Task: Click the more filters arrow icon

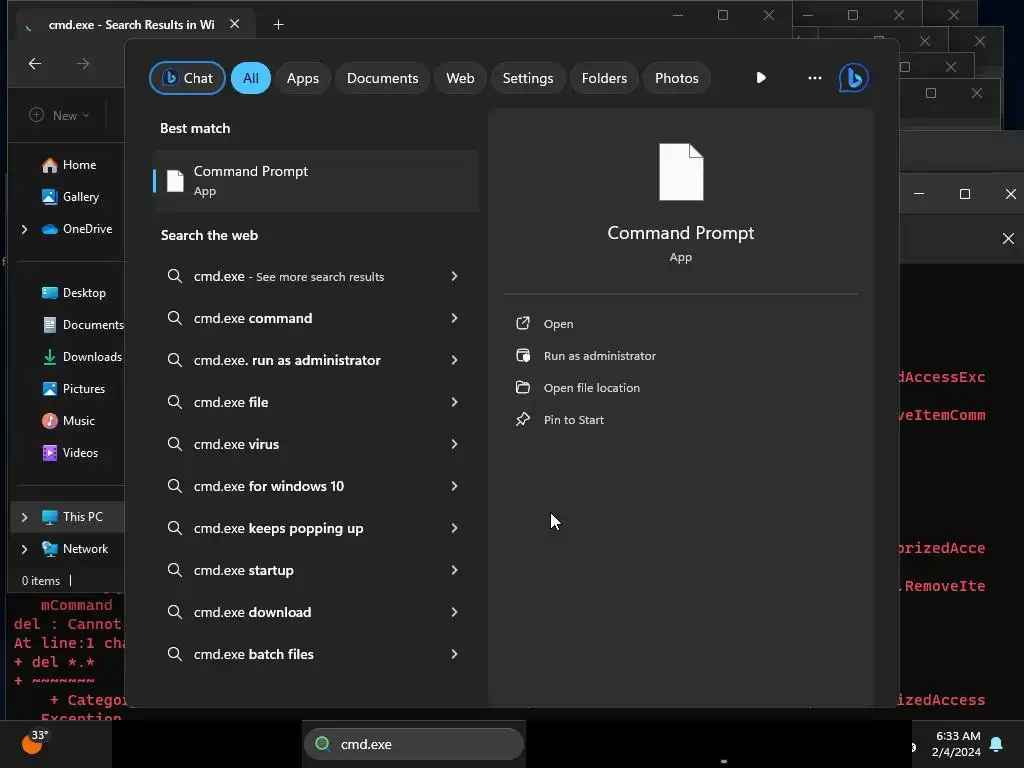Action: (761, 78)
